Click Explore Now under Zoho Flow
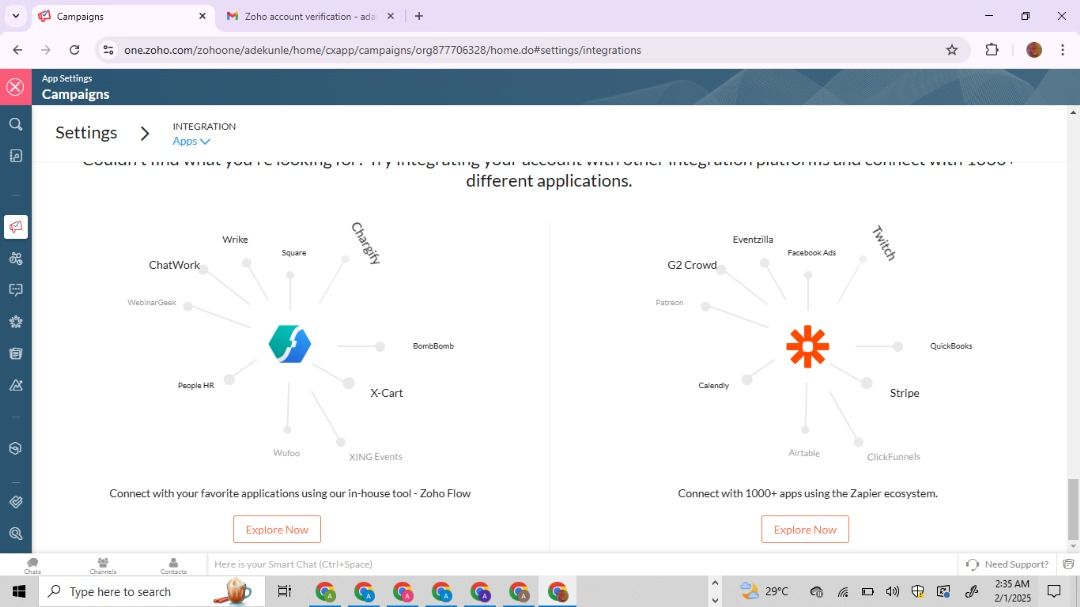Viewport: 1080px width, 607px height. tap(277, 529)
